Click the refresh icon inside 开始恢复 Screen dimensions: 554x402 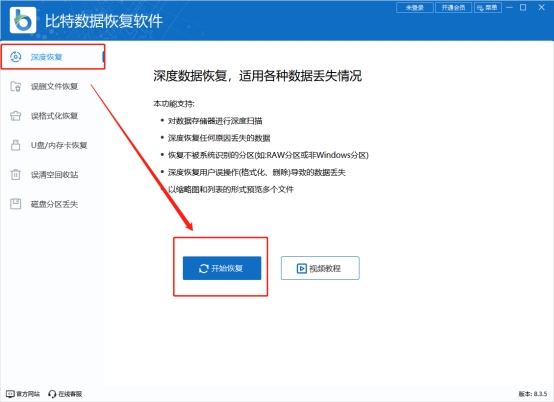pos(204,268)
